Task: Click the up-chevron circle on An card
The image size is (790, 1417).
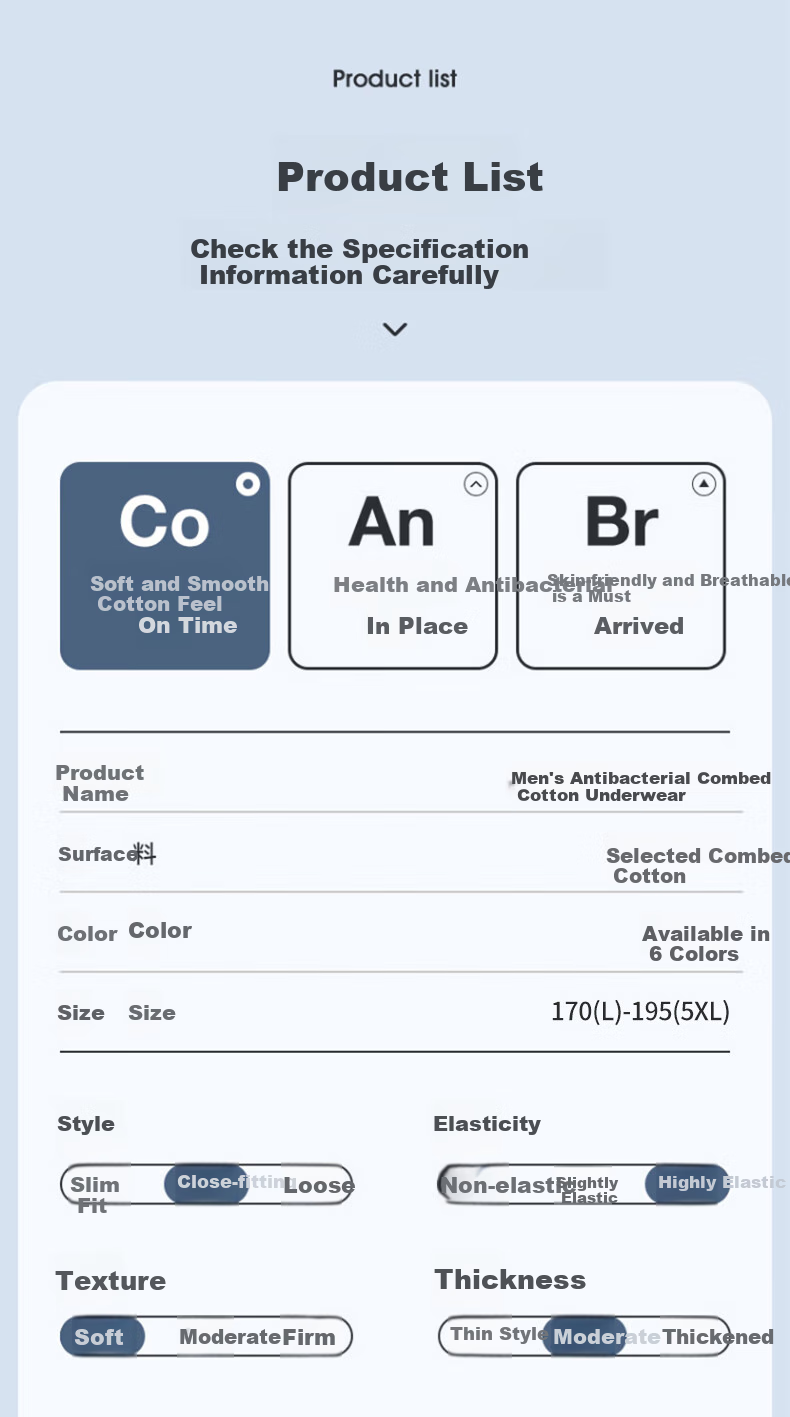Action: pos(476,485)
